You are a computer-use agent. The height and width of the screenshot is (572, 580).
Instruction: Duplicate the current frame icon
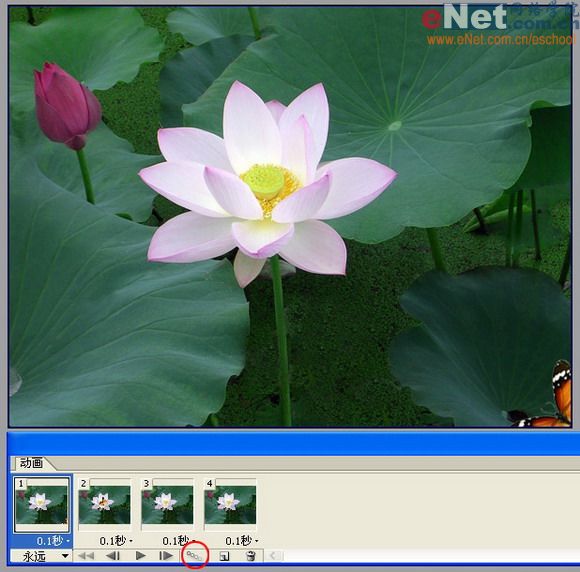(x=224, y=556)
